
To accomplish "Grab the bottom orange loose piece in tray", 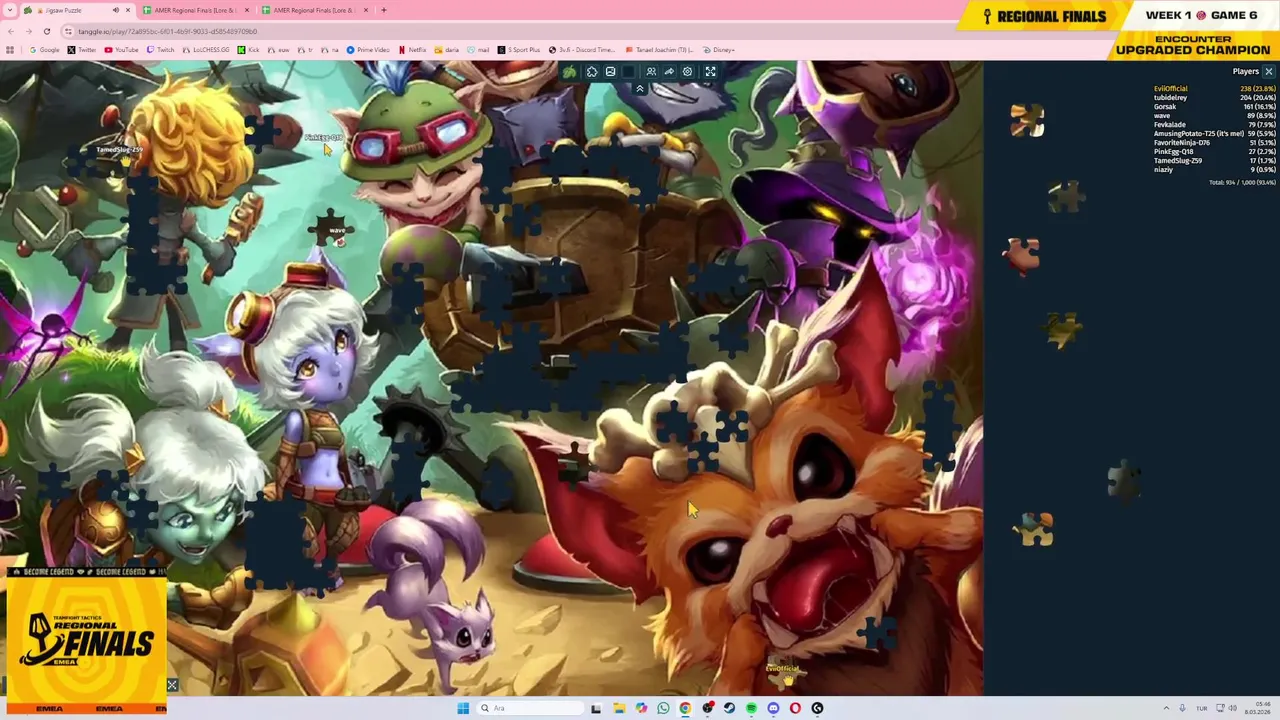I will (x=1034, y=528).
